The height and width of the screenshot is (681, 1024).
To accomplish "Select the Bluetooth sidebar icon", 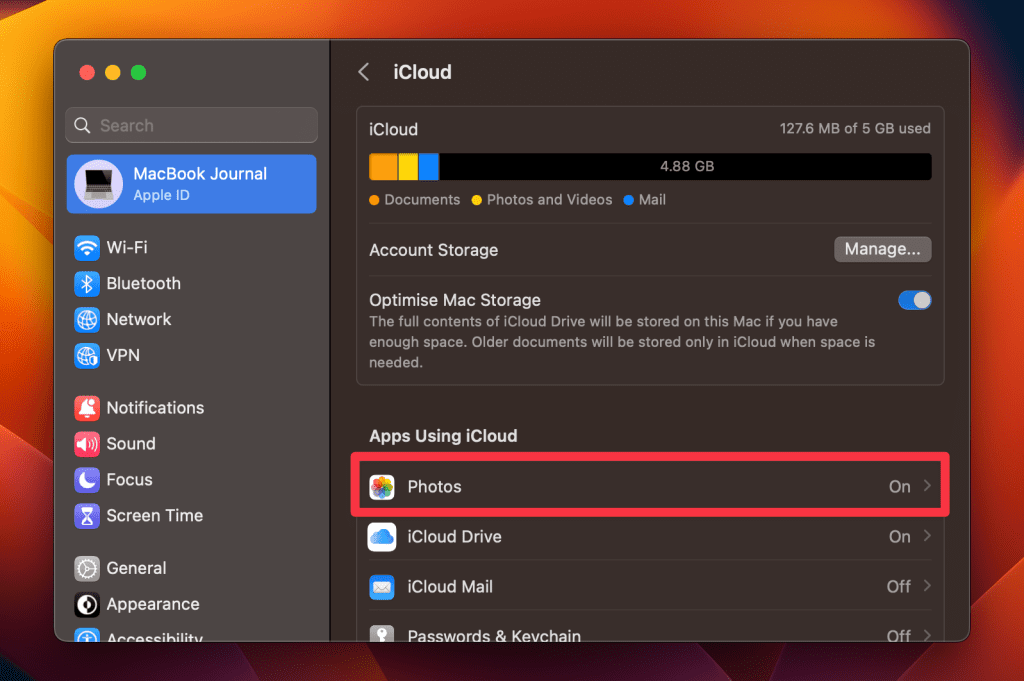I will coord(88,284).
